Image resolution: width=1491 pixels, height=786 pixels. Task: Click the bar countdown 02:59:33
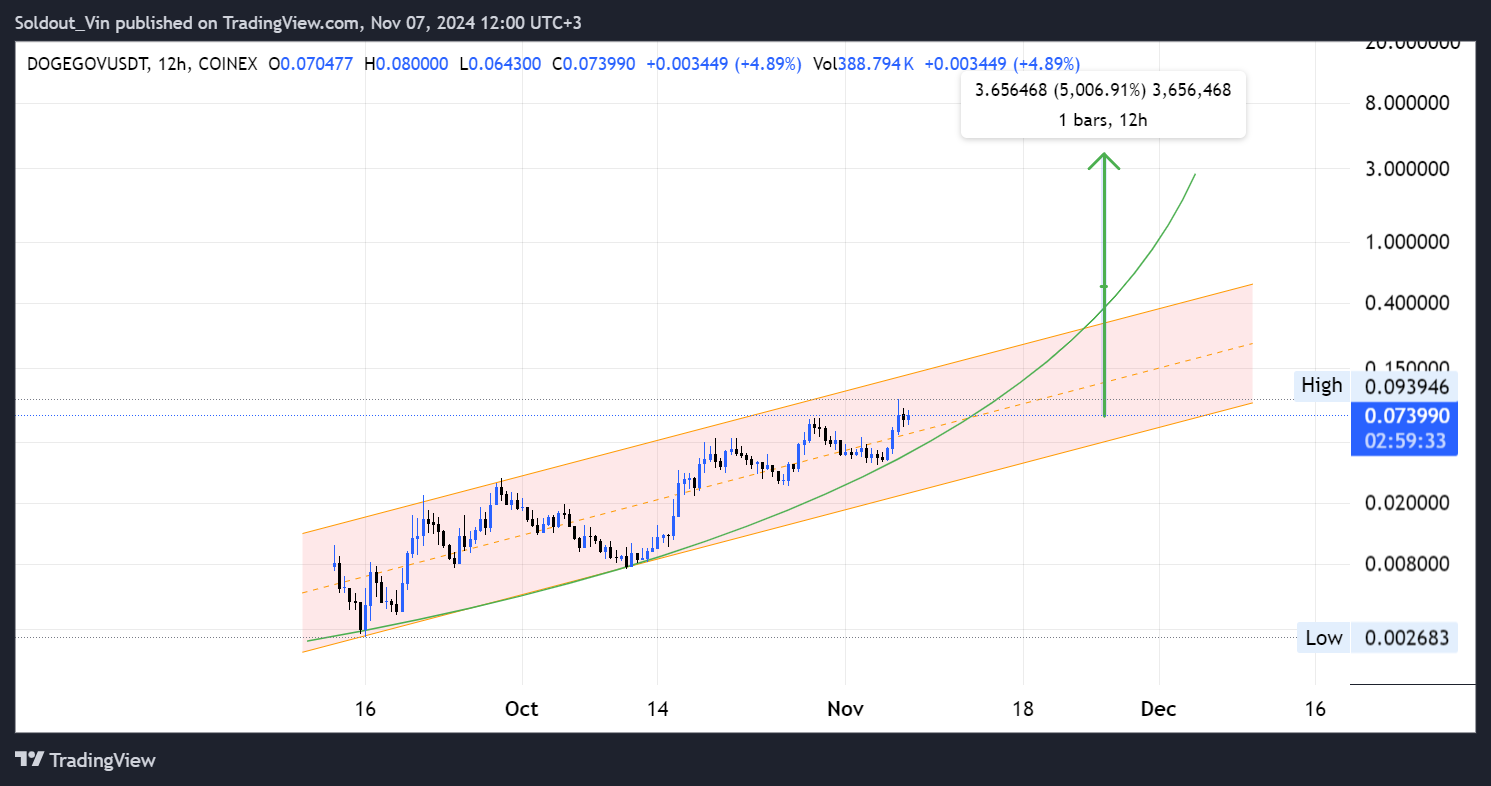click(x=1408, y=441)
